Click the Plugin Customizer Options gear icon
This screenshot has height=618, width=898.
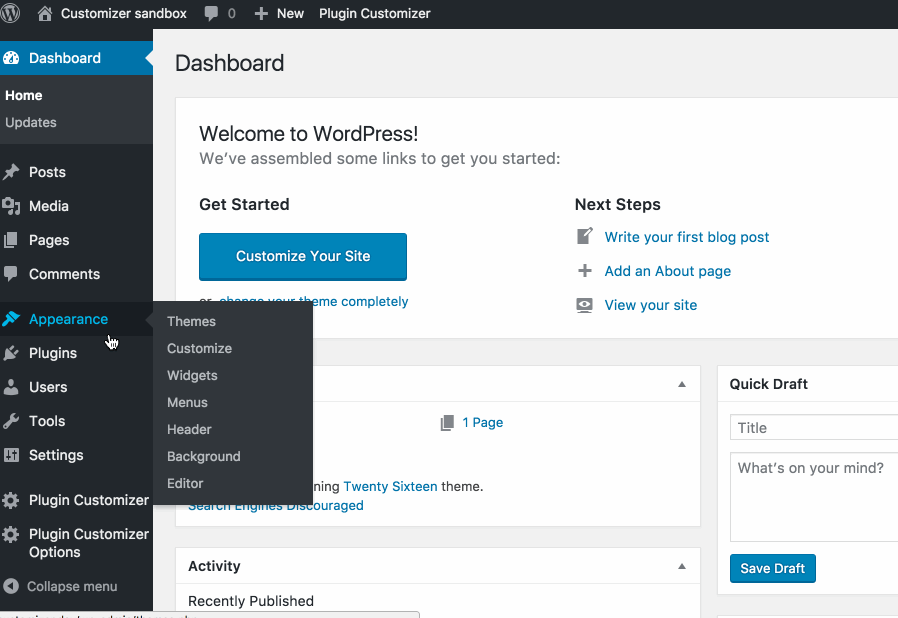(11, 534)
